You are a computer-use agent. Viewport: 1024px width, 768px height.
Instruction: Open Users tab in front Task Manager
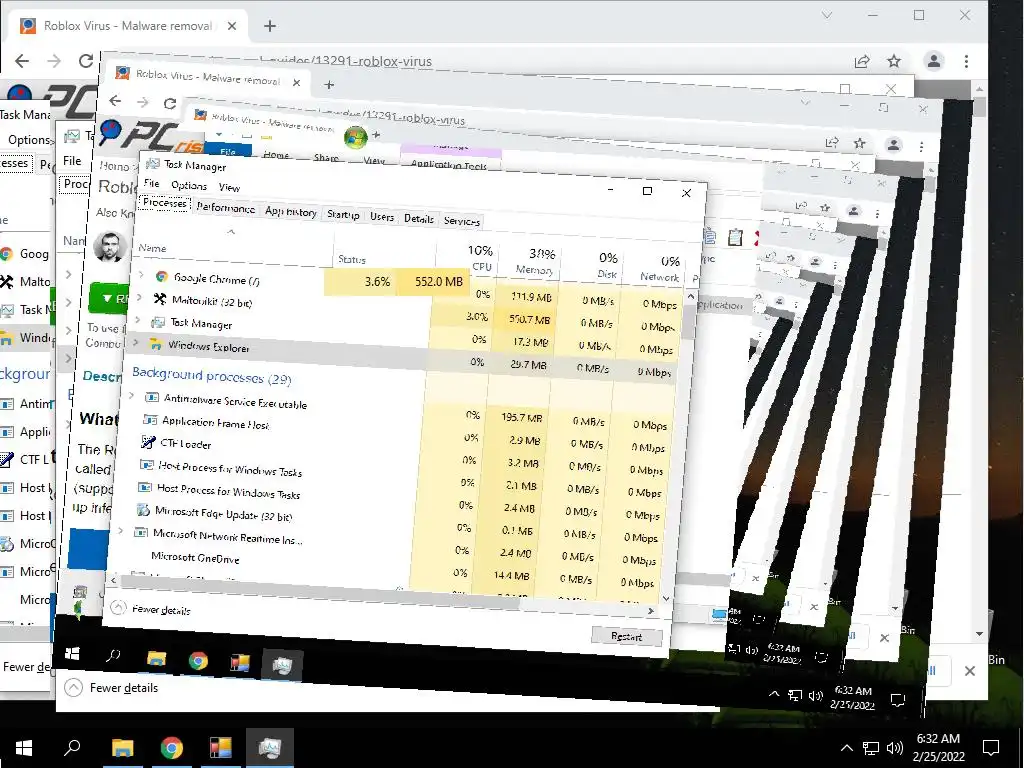(x=382, y=217)
